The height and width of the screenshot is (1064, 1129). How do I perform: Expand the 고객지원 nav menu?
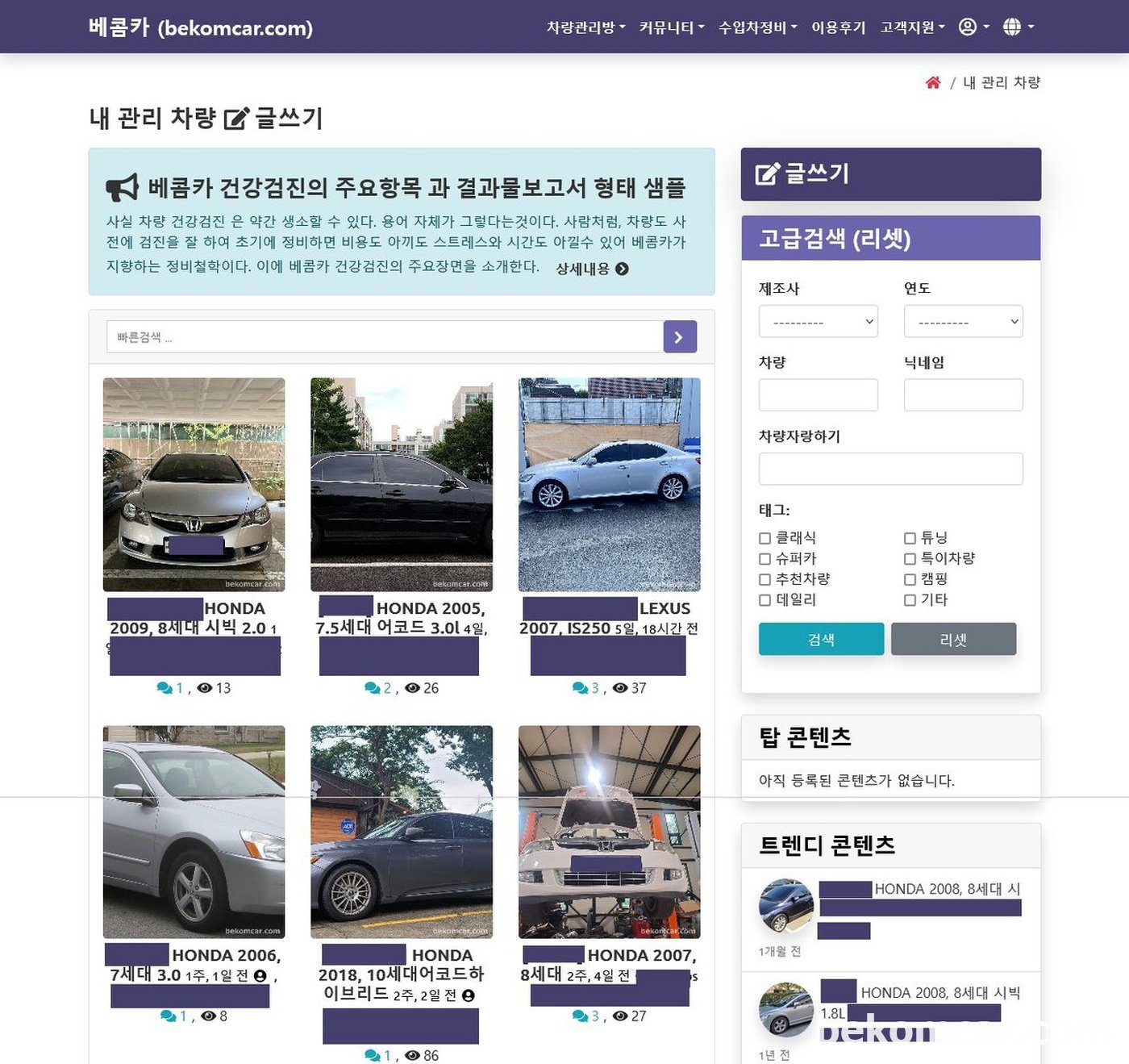click(912, 27)
